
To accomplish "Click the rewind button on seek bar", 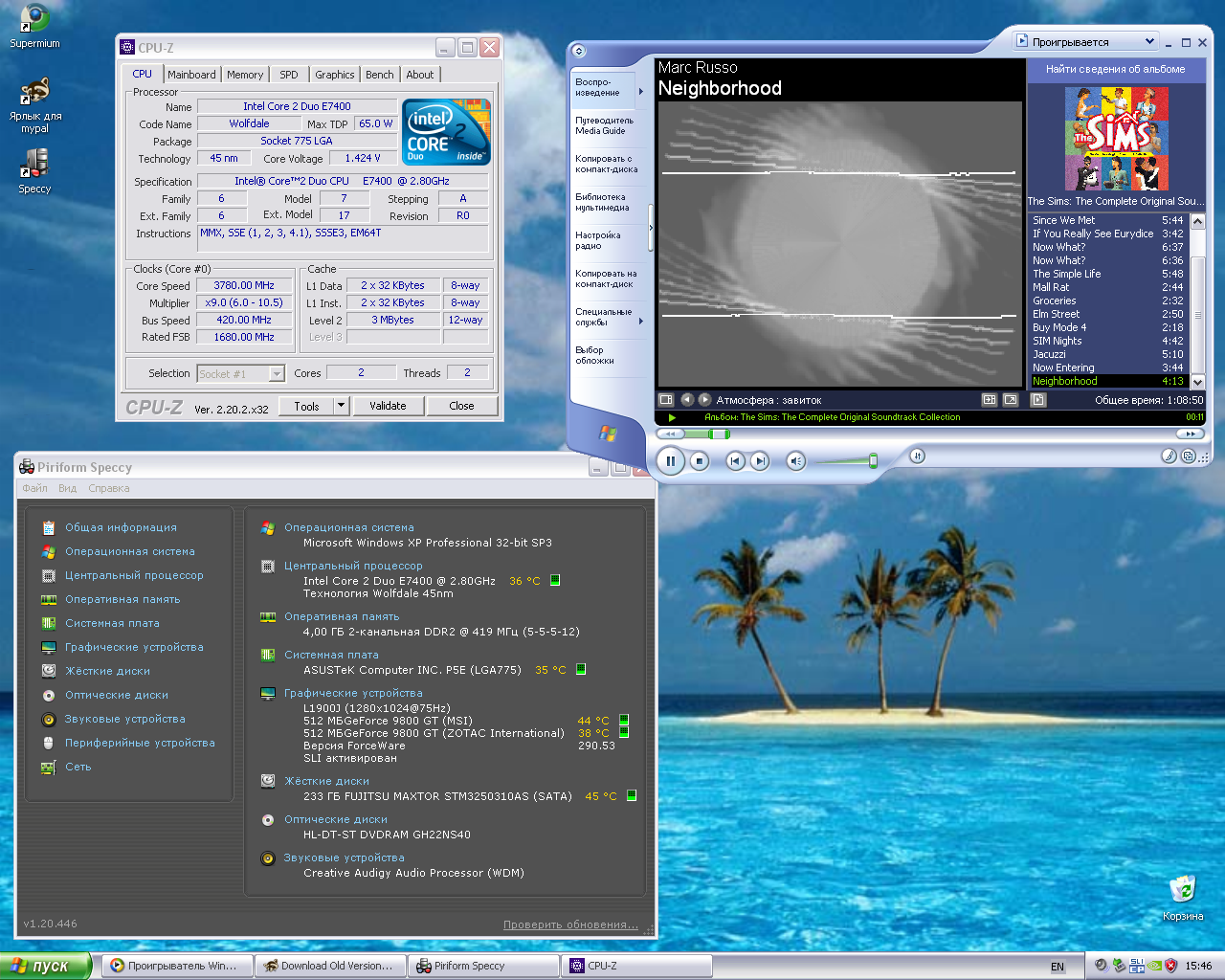I will coord(672,434).
